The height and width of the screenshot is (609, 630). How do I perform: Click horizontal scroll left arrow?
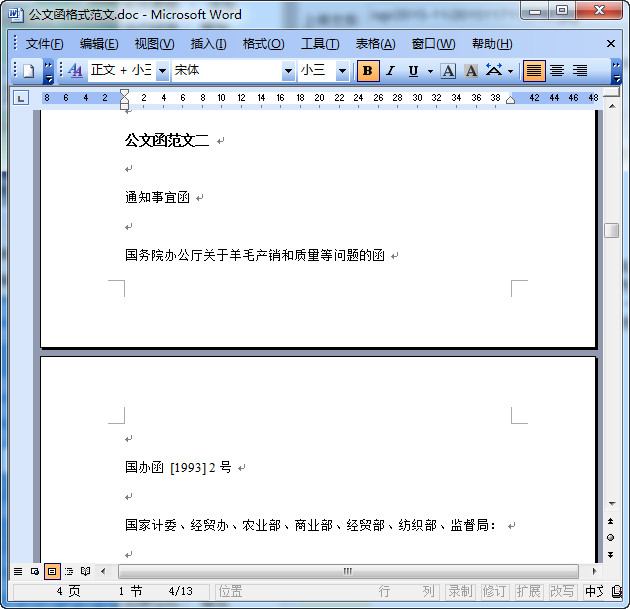pos(103,571)
